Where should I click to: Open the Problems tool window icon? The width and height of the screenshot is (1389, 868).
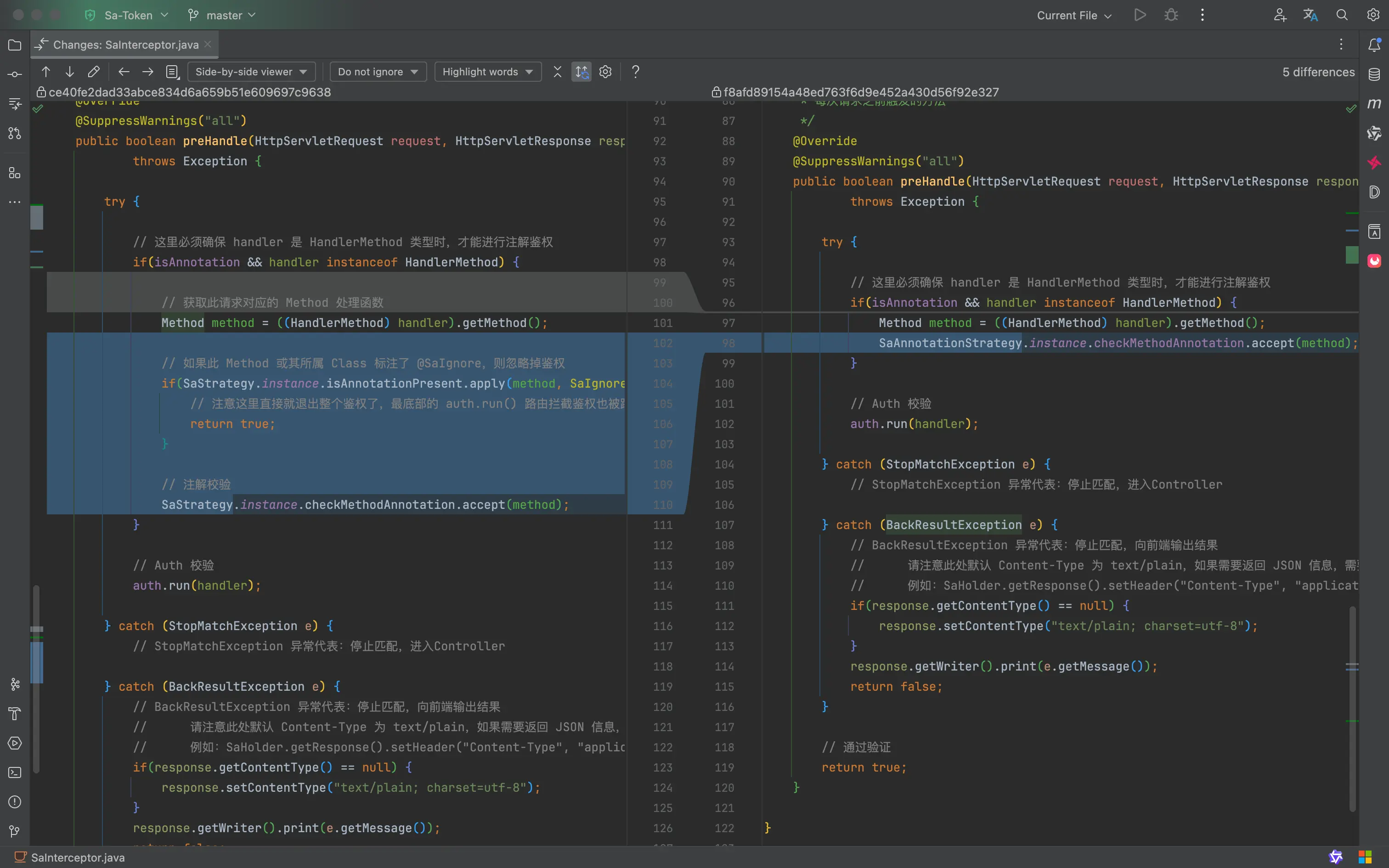[x=15, y=801]
